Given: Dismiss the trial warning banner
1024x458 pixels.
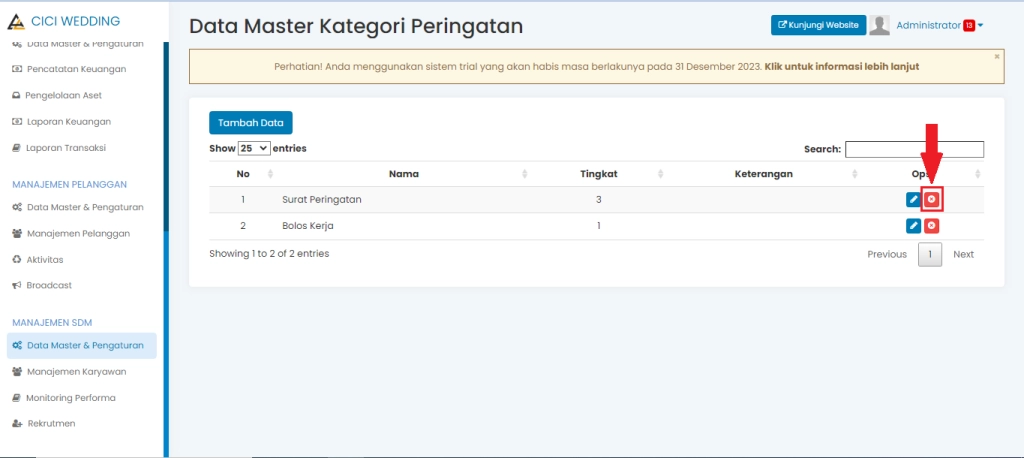Looking at the screenshot, I should (996, 57).
